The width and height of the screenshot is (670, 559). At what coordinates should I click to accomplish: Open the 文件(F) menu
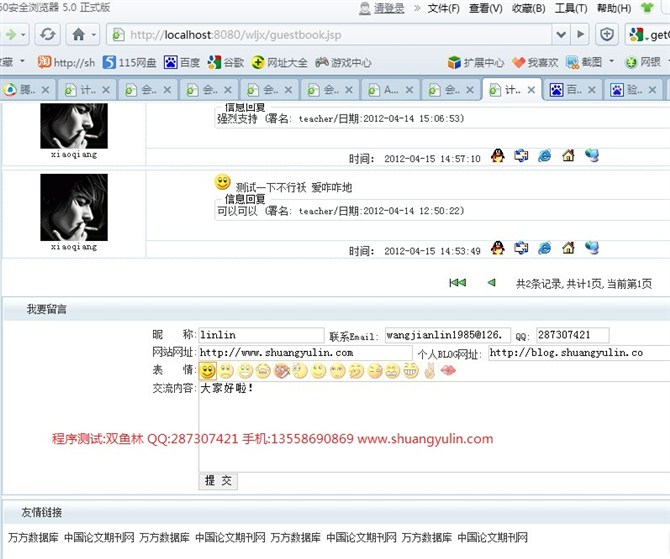click(x=444, y=8)
